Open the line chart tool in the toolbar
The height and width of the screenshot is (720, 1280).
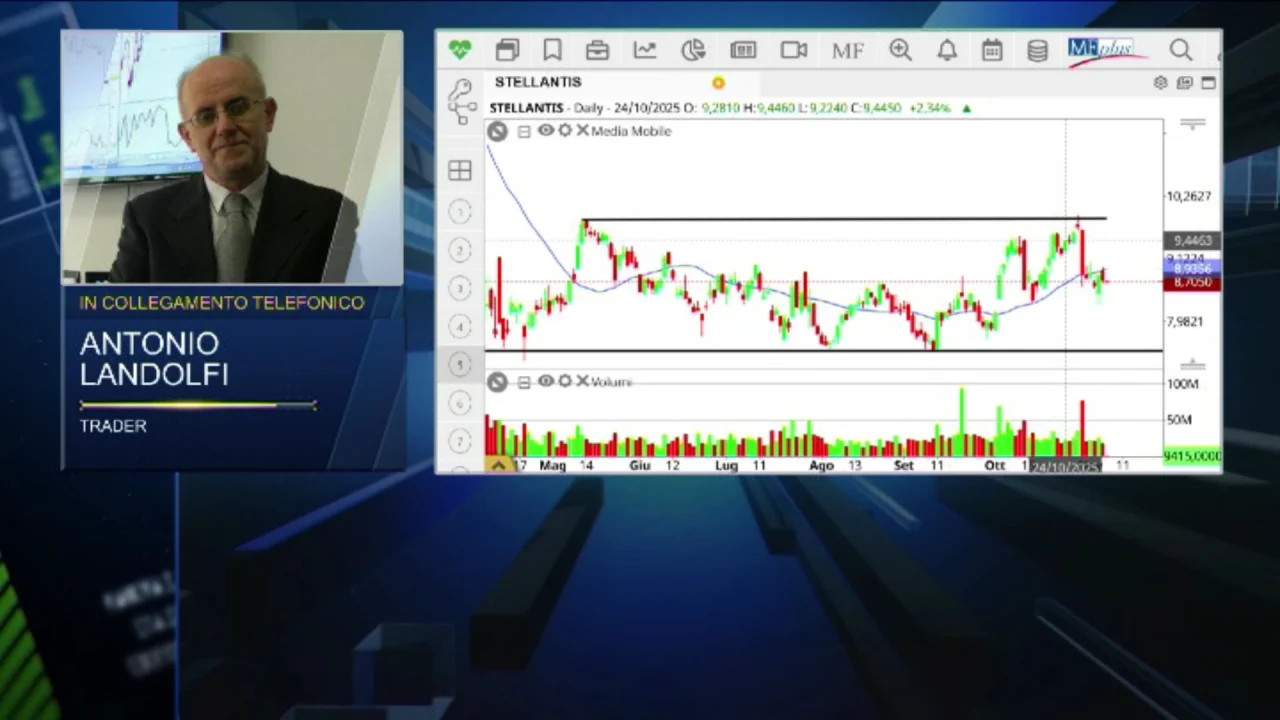pyautogui.click(x=645, y=50)
